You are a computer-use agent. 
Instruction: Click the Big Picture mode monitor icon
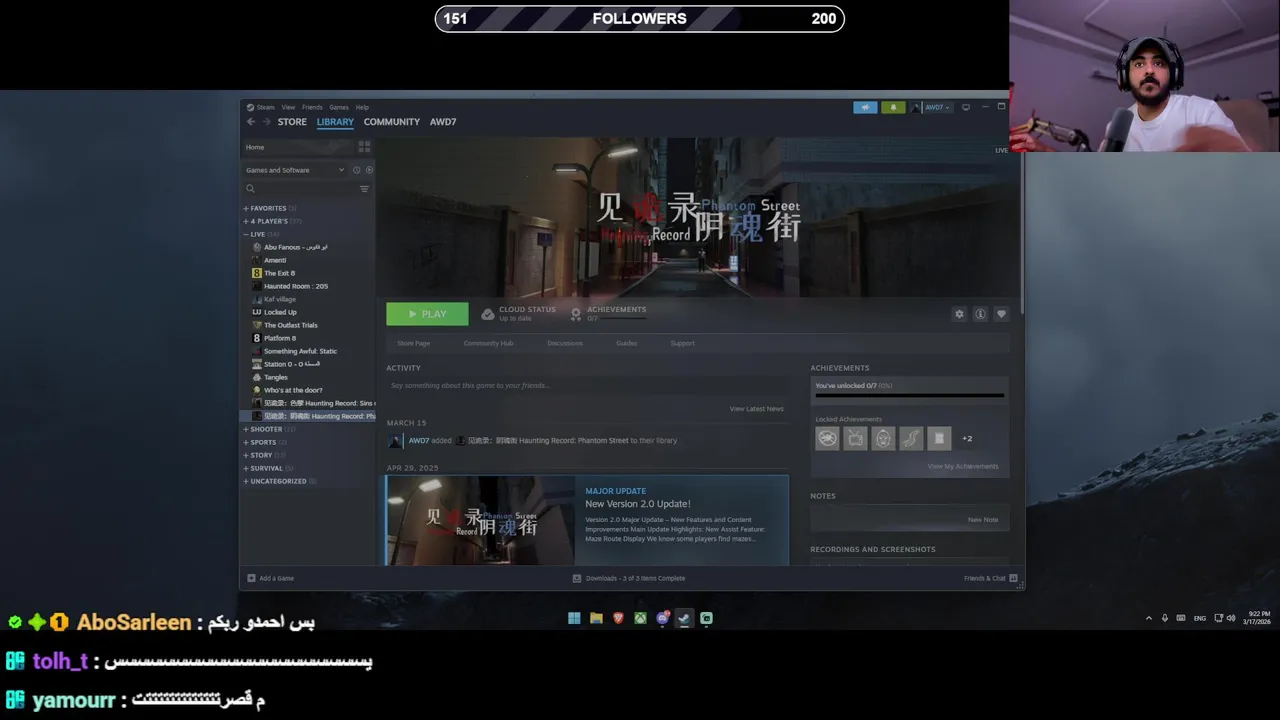tap(966, 107)
